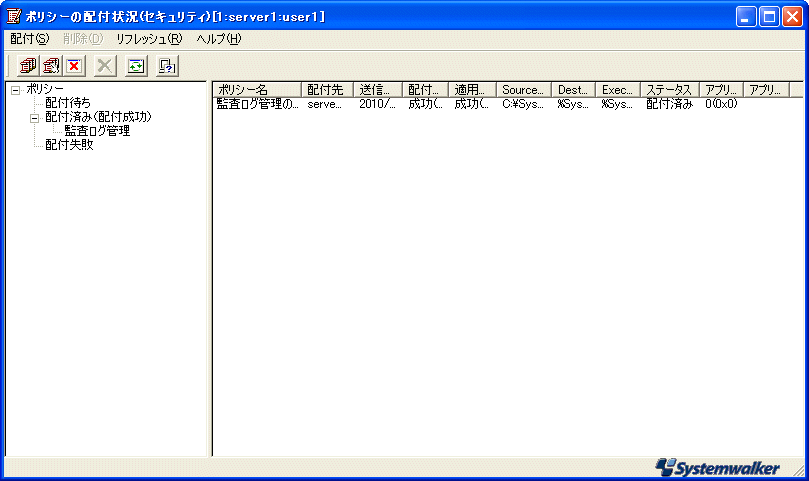809x481 pixels.
Task: Click the C:¥Sys... source path cell
Action: (x=523, y=104)
